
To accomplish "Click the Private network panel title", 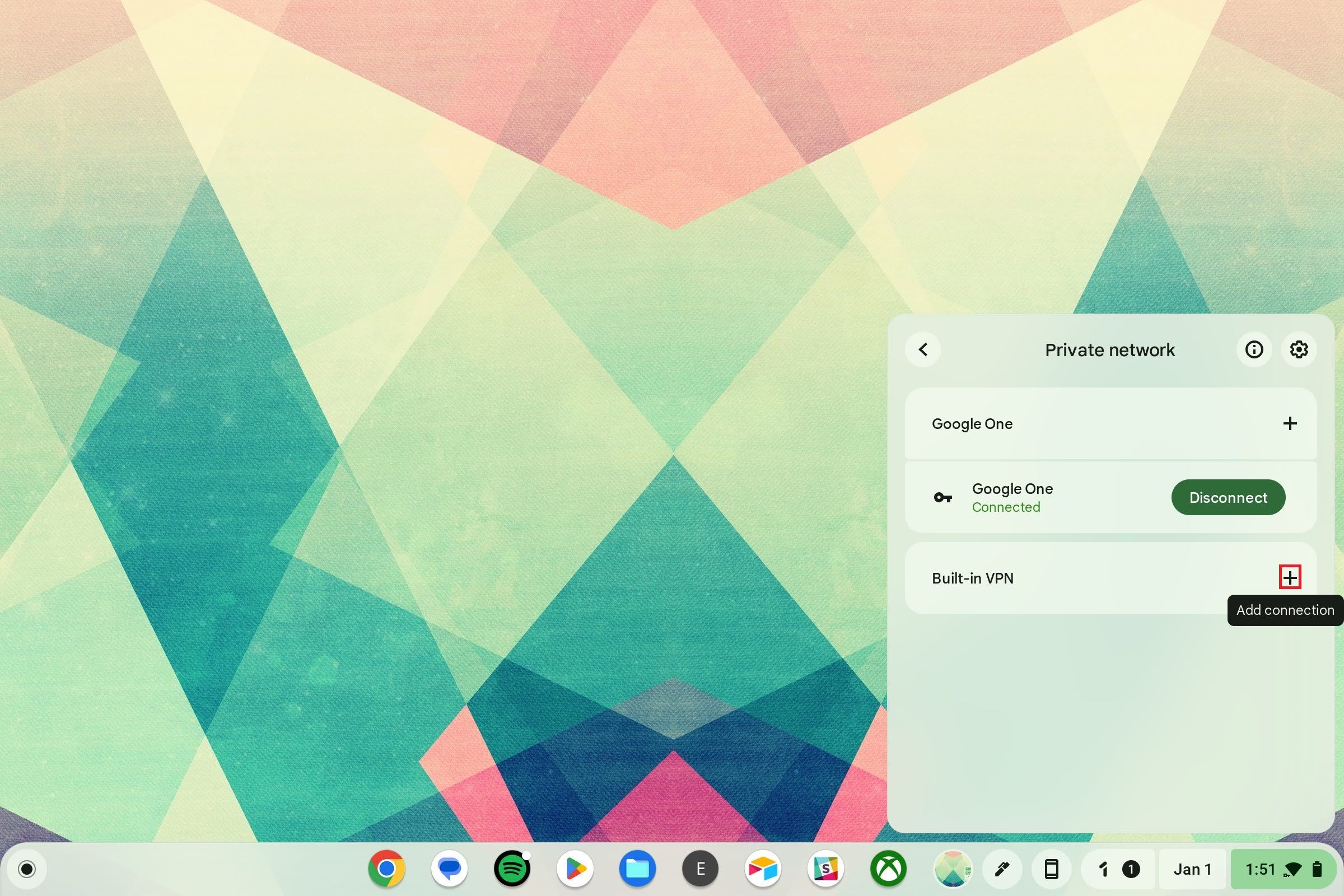I will [x=1110, y=349].
